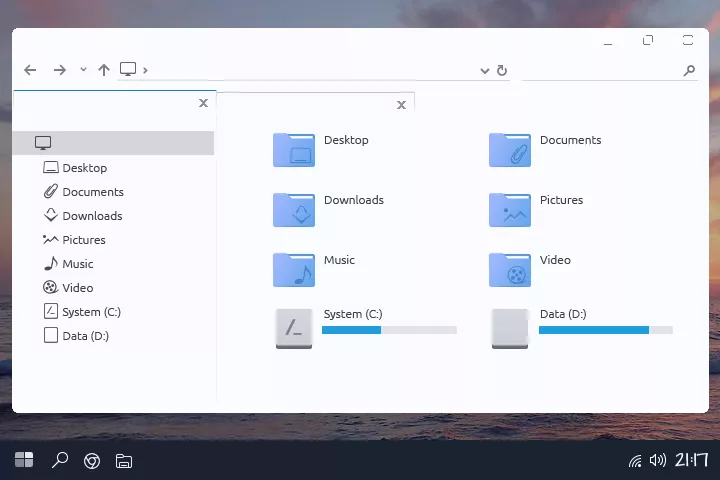Select the Data (D:) drive icon
720x480 pixels.
510,328
